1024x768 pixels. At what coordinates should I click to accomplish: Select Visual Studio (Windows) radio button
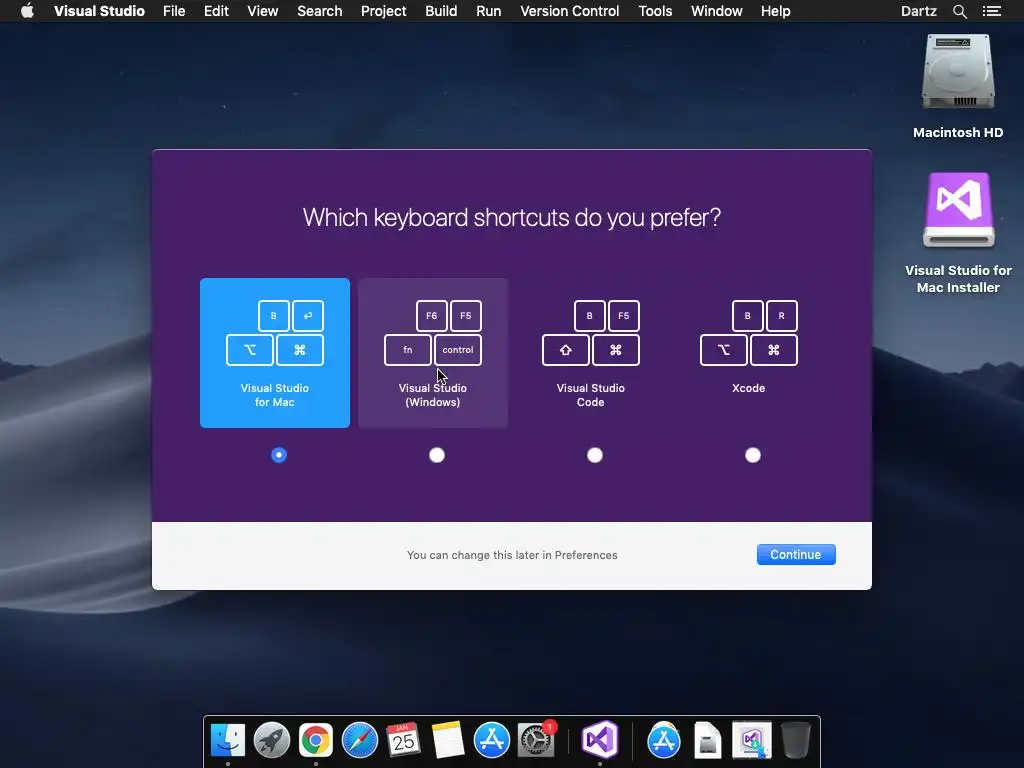[x=437, y=455]
